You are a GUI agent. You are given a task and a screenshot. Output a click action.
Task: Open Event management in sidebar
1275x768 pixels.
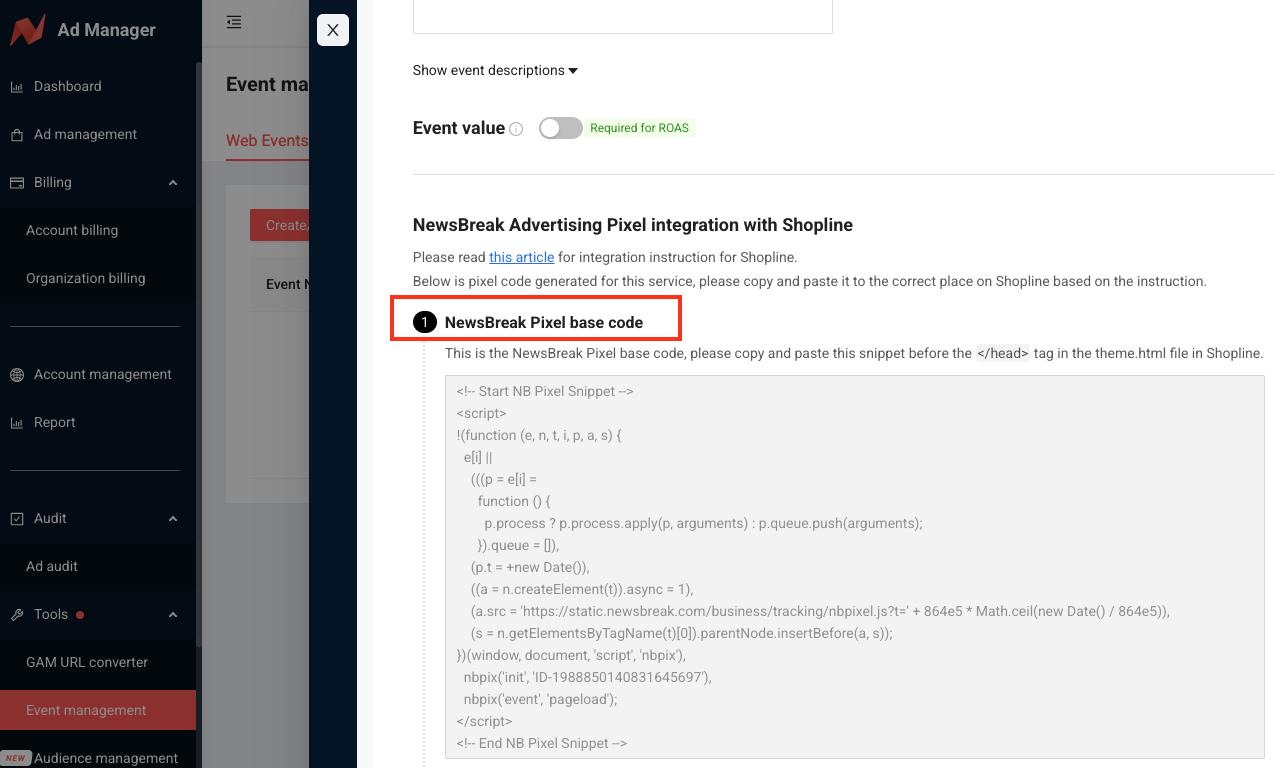tap(87, 711)
